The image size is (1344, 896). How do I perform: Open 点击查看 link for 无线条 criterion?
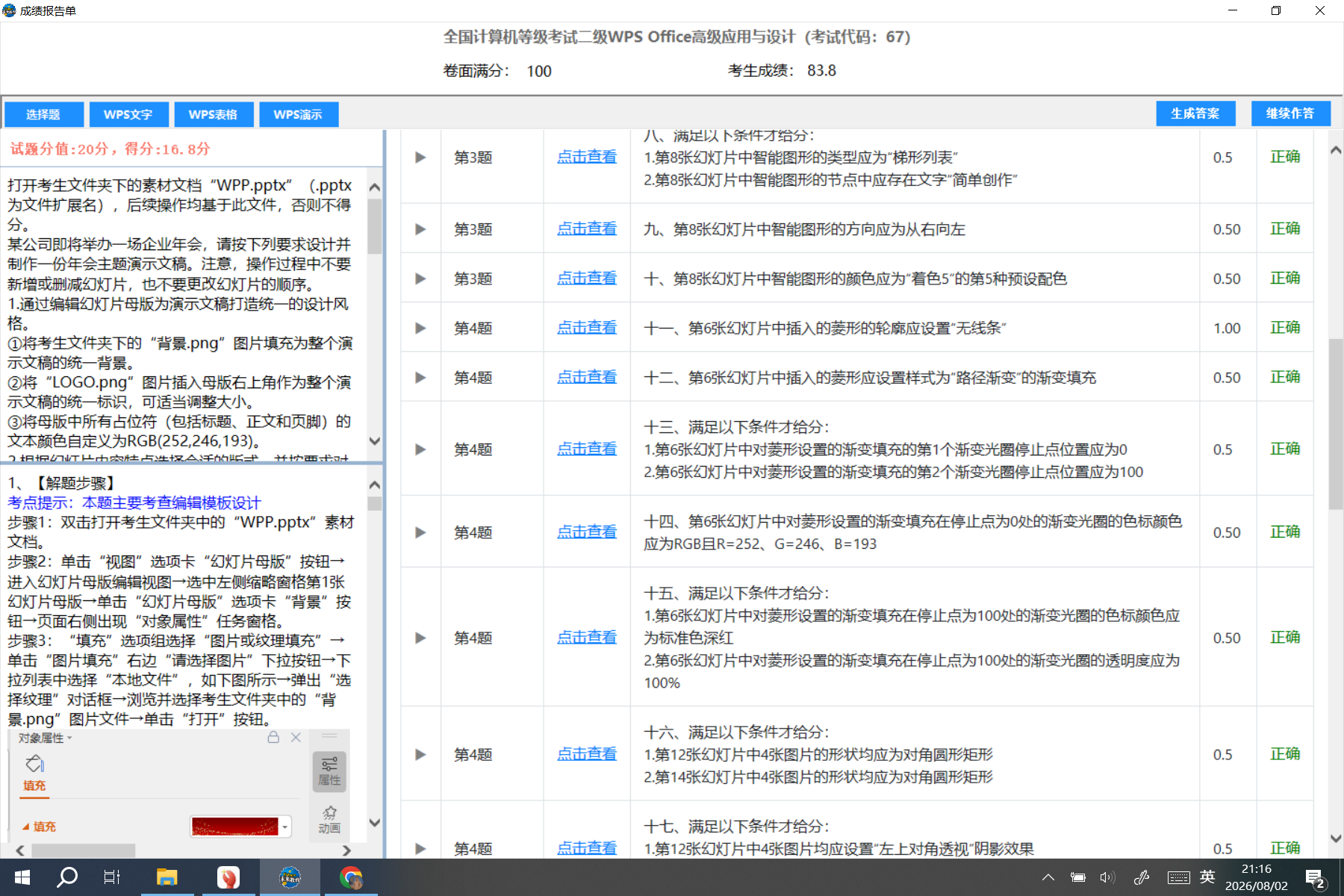587,327
